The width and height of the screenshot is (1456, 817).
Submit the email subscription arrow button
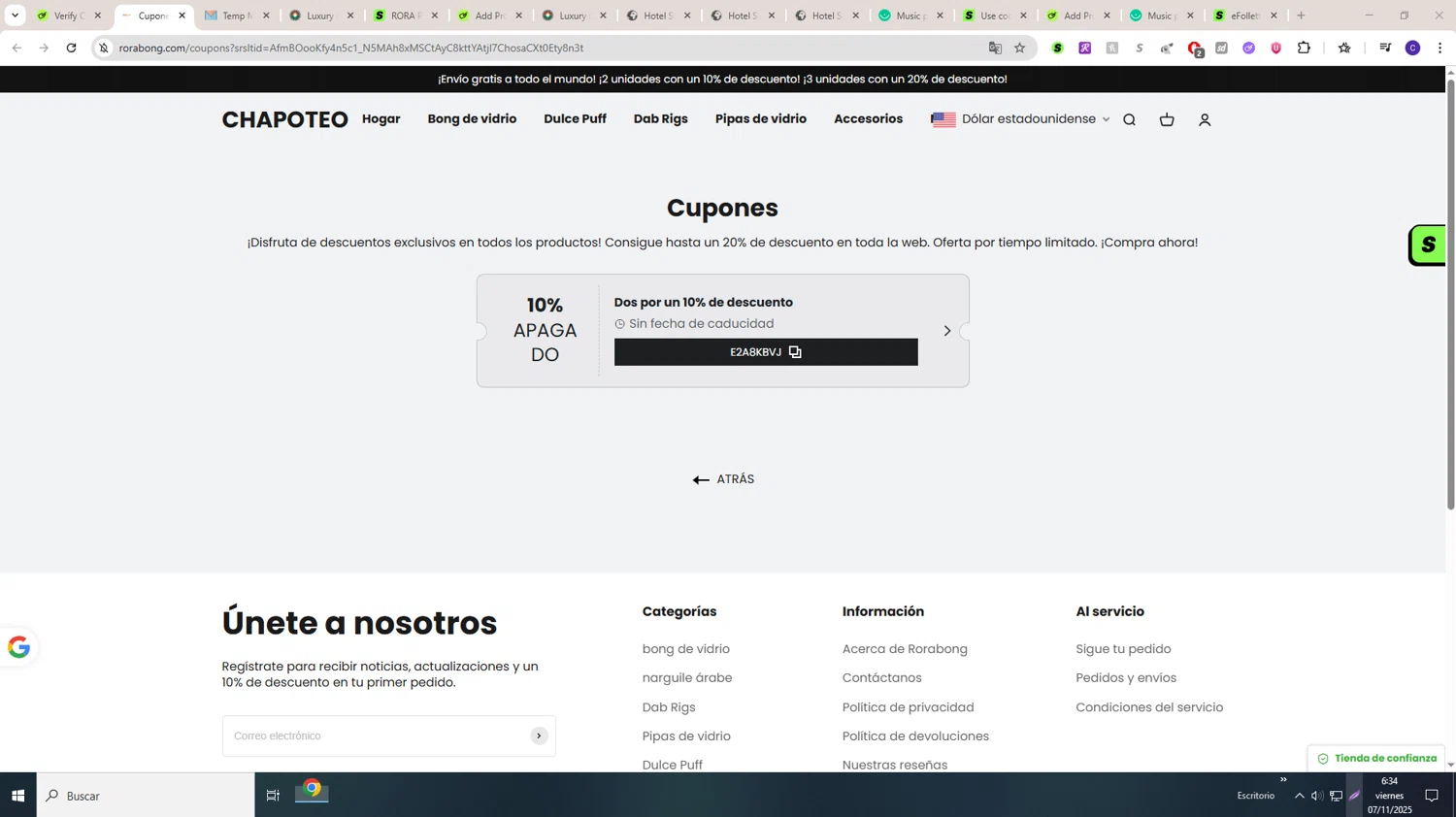coord(539,735)
